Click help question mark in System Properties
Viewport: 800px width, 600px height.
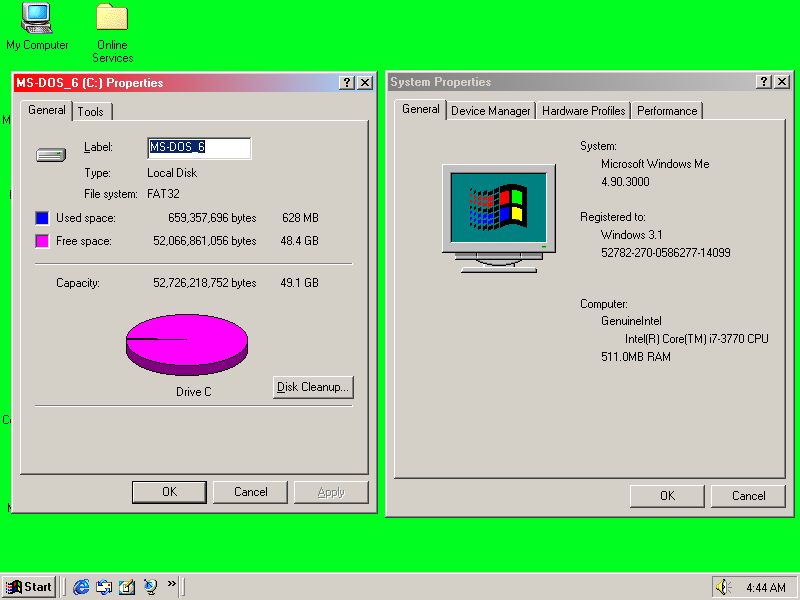point(763,82)
